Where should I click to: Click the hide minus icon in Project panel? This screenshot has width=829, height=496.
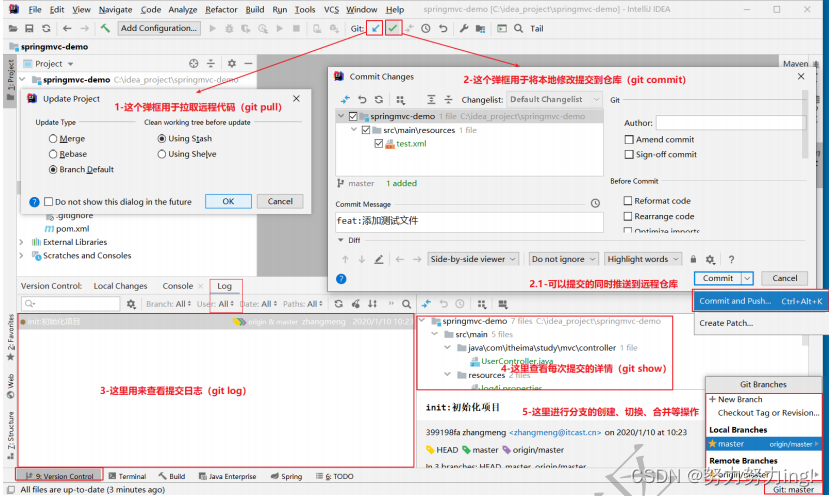248,63
